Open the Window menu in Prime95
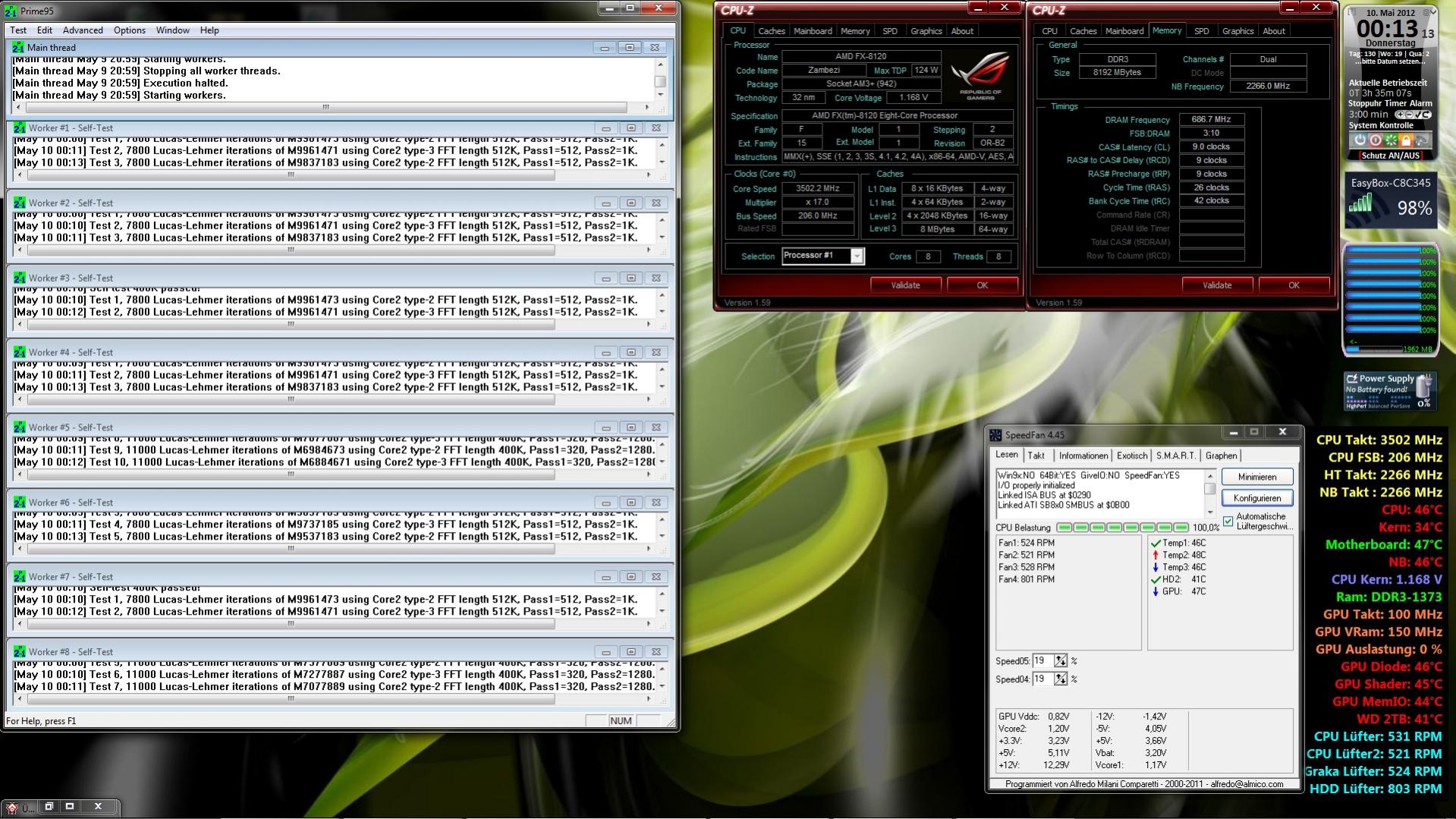Image resolution: width=1456 pixels, height=819 pixels. click(x=173, y=30)
